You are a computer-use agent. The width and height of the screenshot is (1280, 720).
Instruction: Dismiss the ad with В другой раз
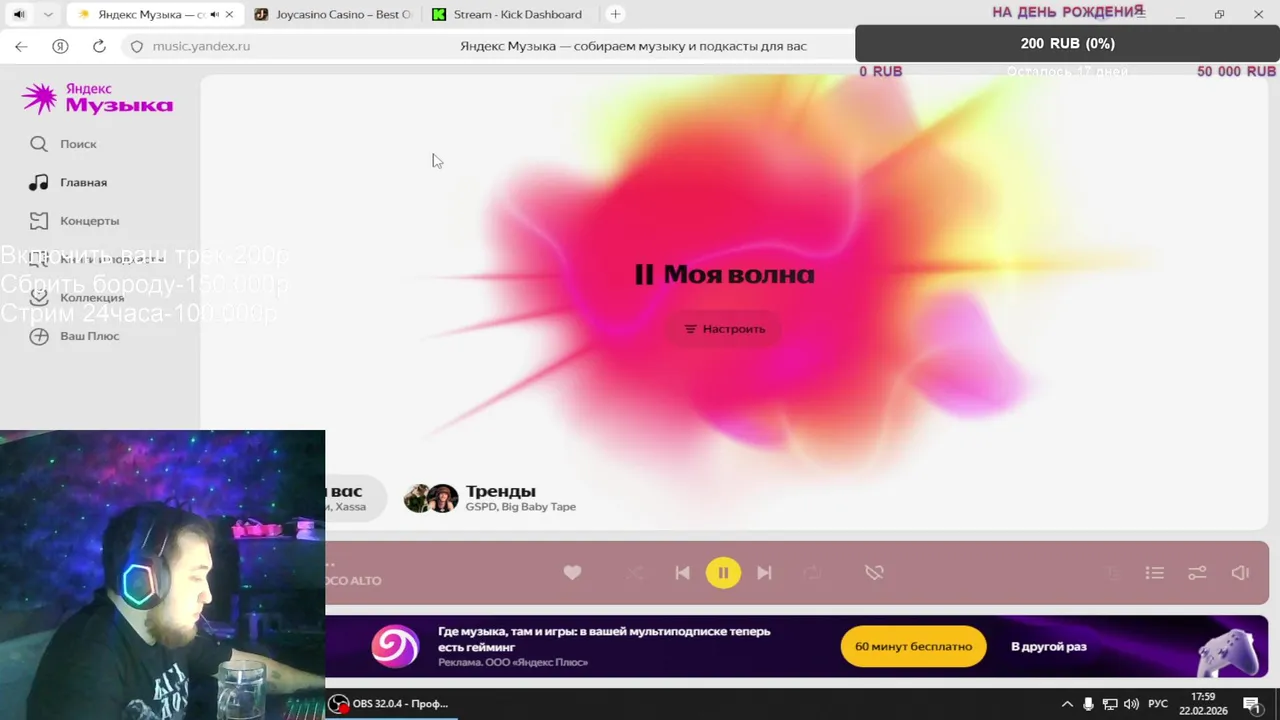[1048, 647]
